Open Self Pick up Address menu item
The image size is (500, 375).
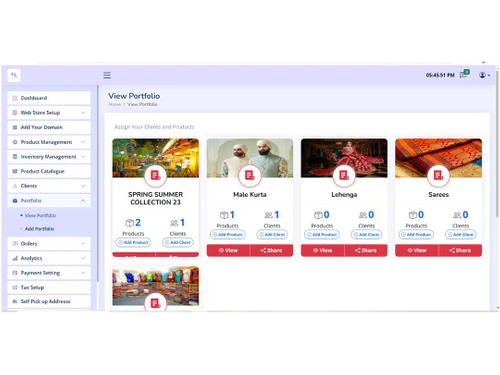click(x=49, y=301)
